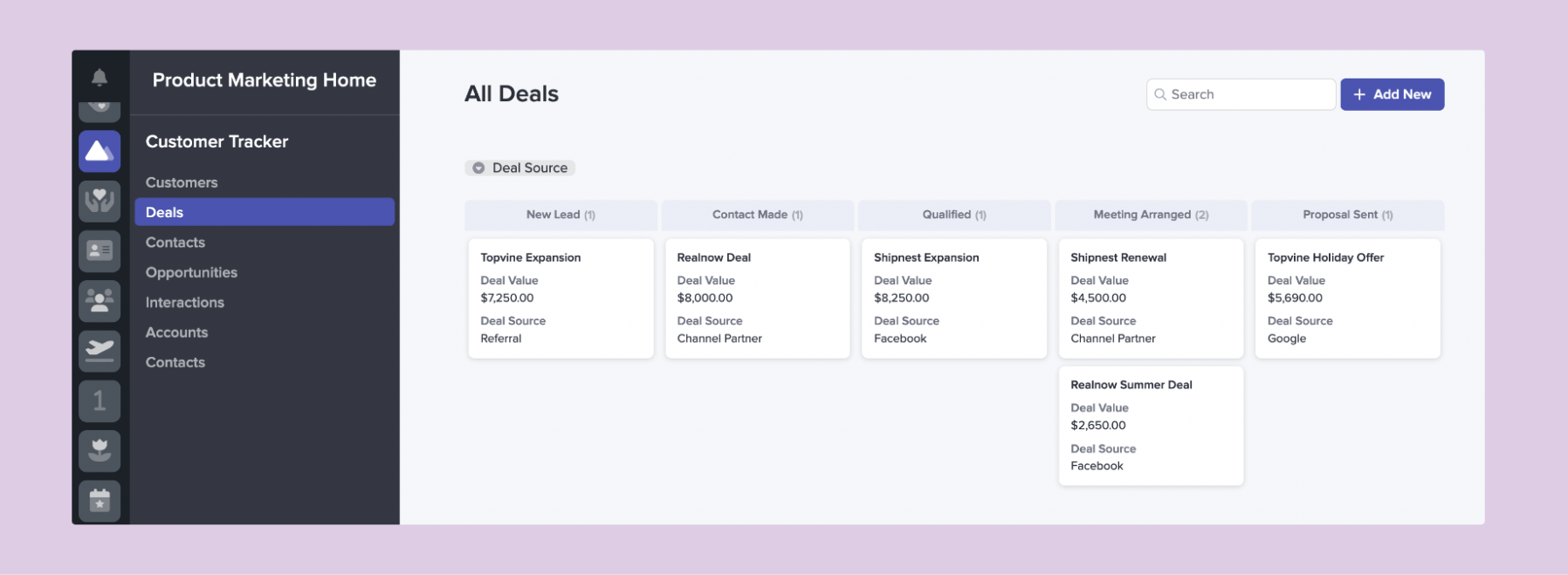Open the airplane travel app icon
Viewport: 1568px width, 575px height.
100,351
